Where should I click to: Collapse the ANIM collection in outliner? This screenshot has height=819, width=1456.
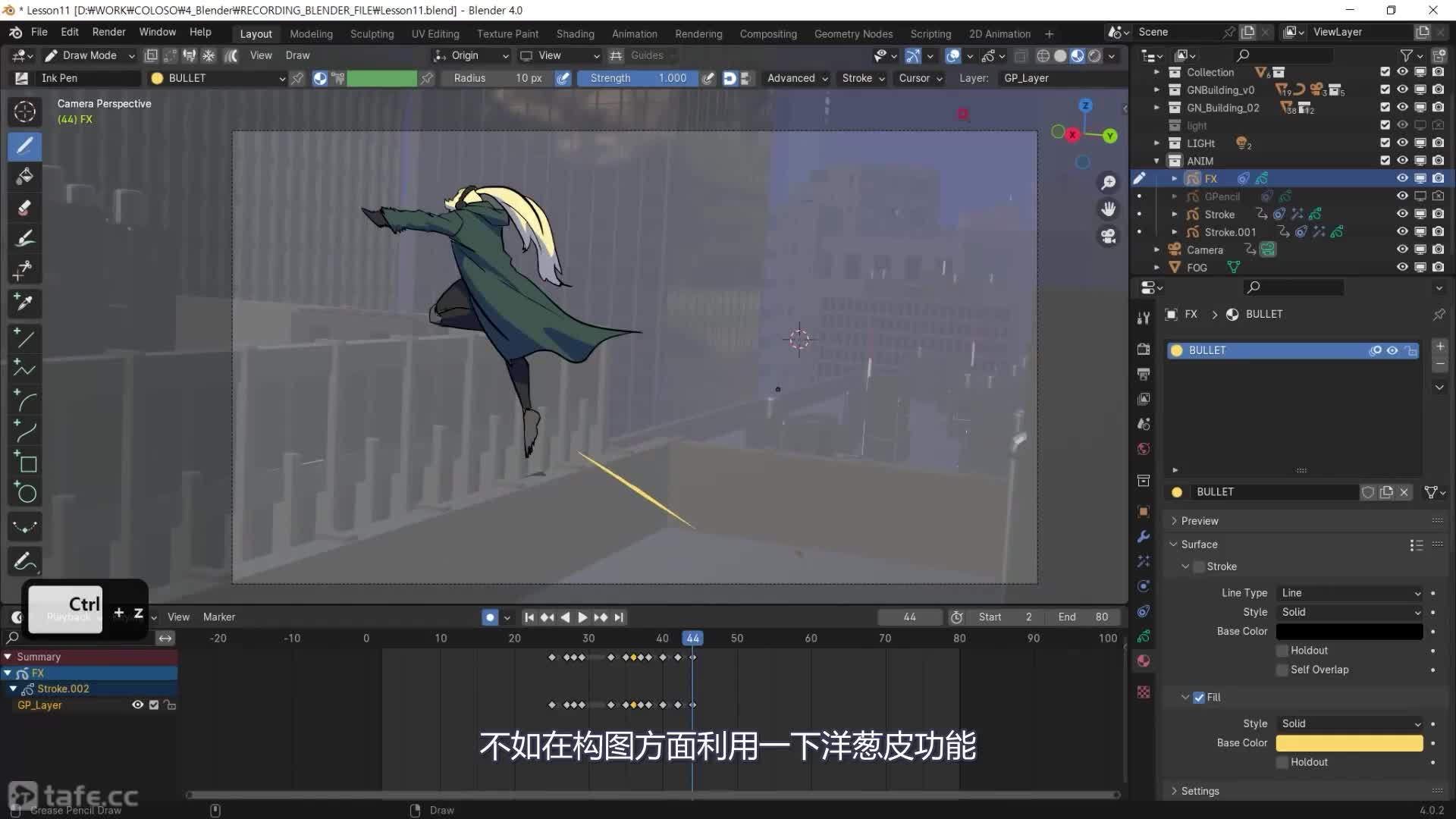tap(1156, 161)
